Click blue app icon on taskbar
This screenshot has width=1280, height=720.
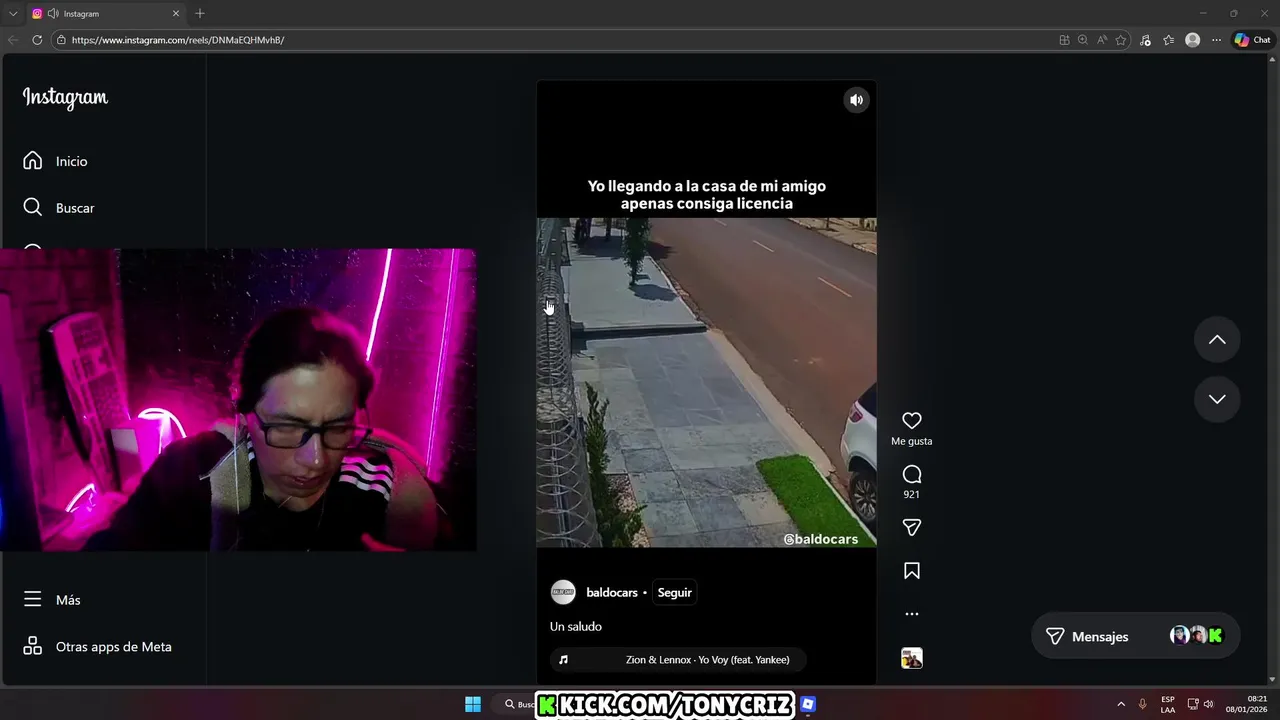coord(808,704)
